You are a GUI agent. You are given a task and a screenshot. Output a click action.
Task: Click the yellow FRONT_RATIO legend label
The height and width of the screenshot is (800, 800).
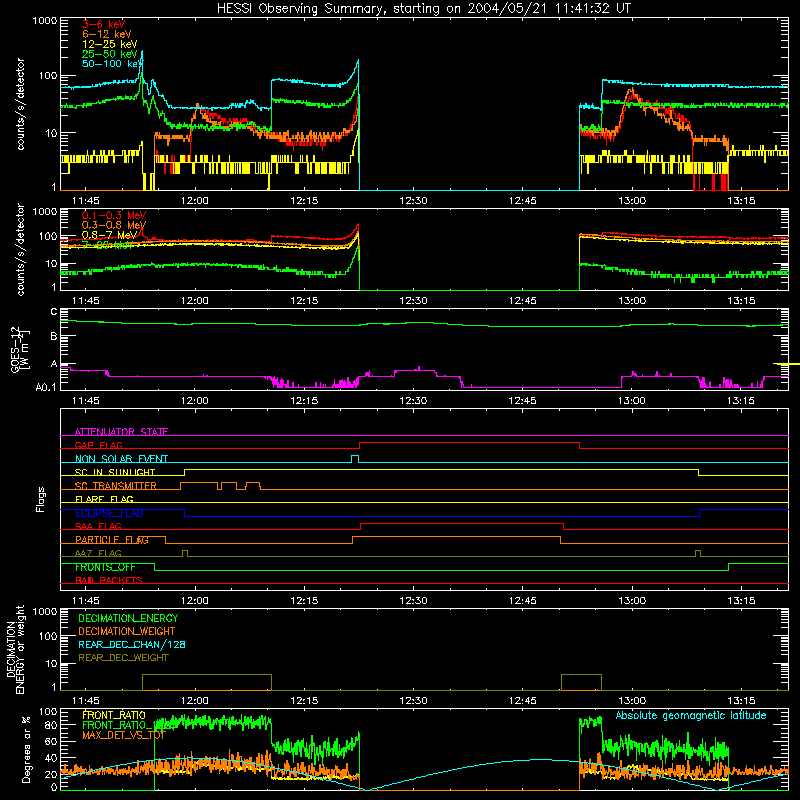(x=114, y=715)
